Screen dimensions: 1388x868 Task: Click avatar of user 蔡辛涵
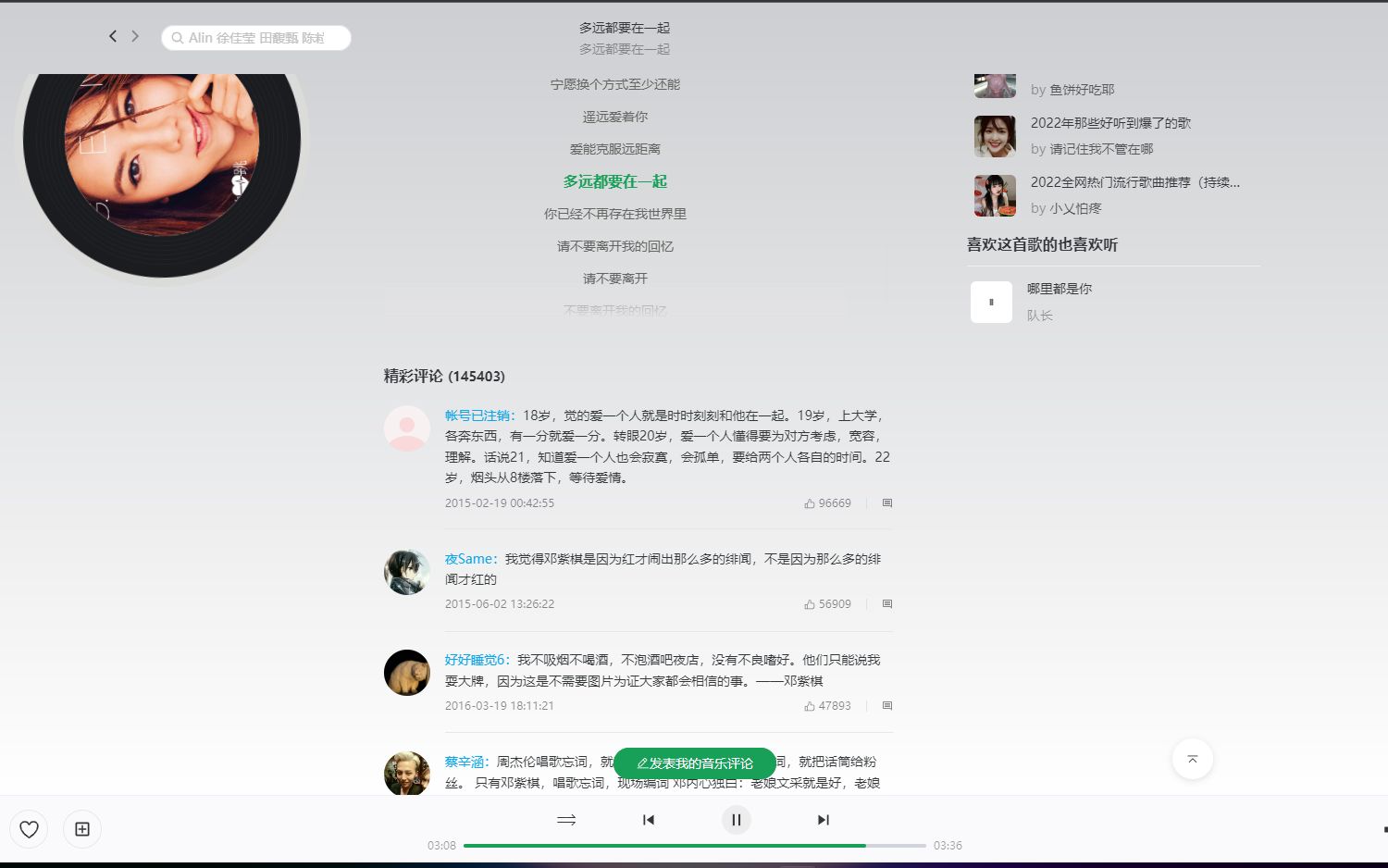(407, 774)
